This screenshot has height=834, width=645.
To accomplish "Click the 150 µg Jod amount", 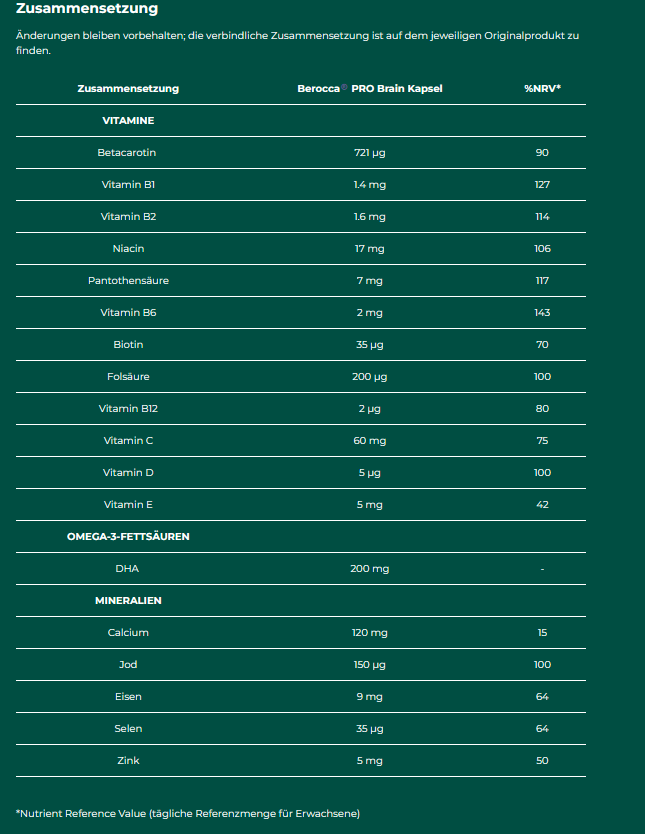I will coord(370,664).
